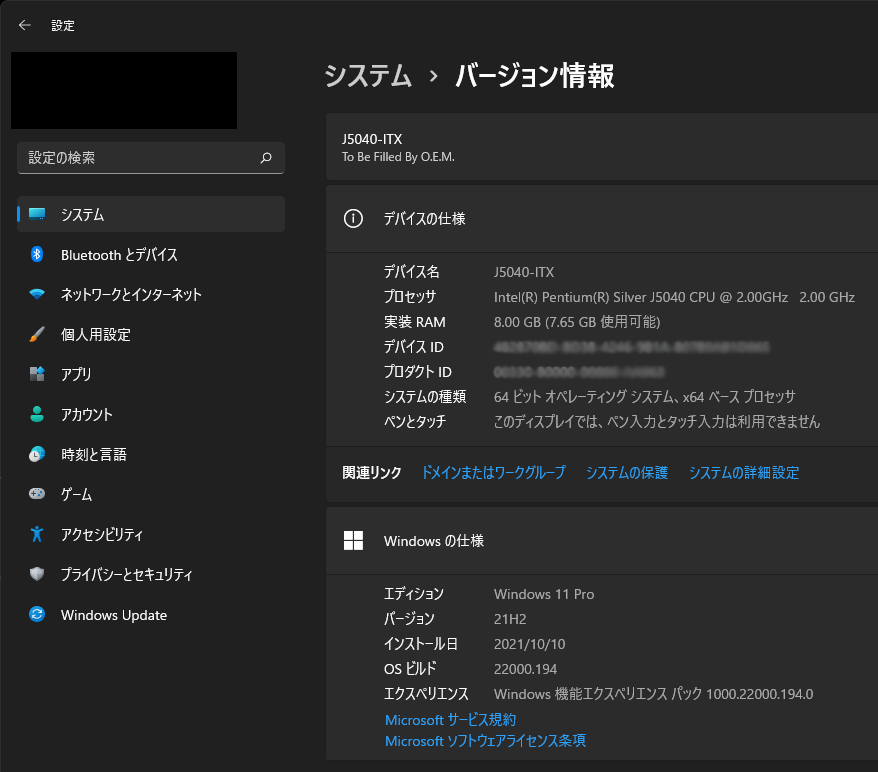Collapse the Windows の仕様 section header
Screen dimensions: 878x772
(x=602, y=541)
